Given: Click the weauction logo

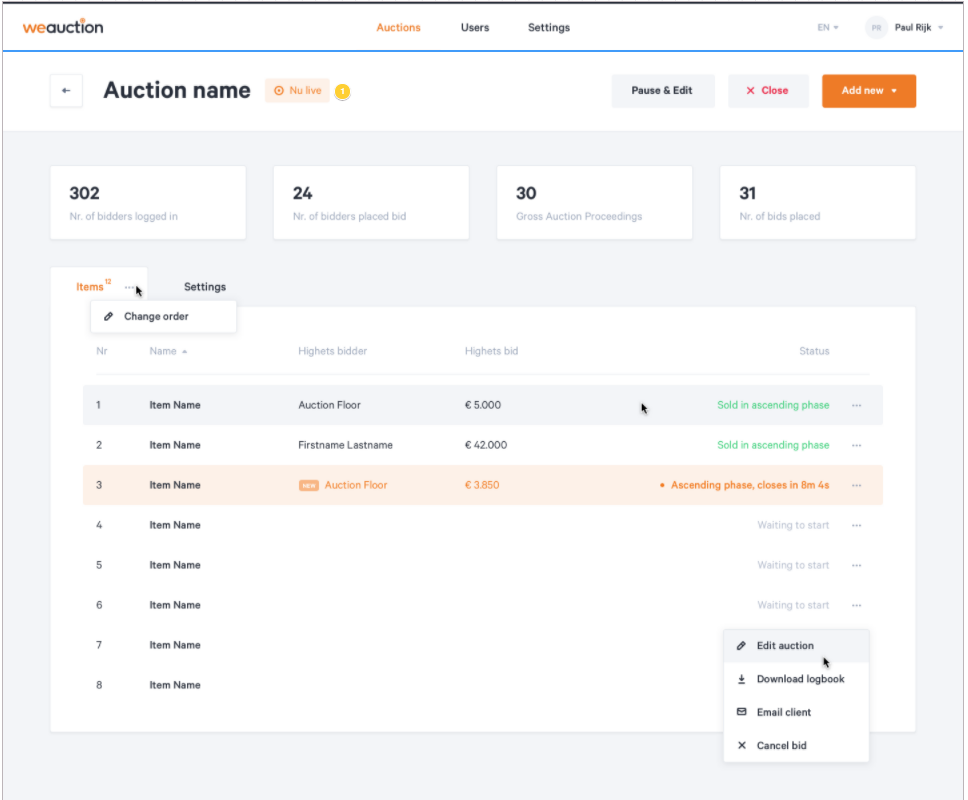Looking at the screenshot, I should (x=62, y=27).
